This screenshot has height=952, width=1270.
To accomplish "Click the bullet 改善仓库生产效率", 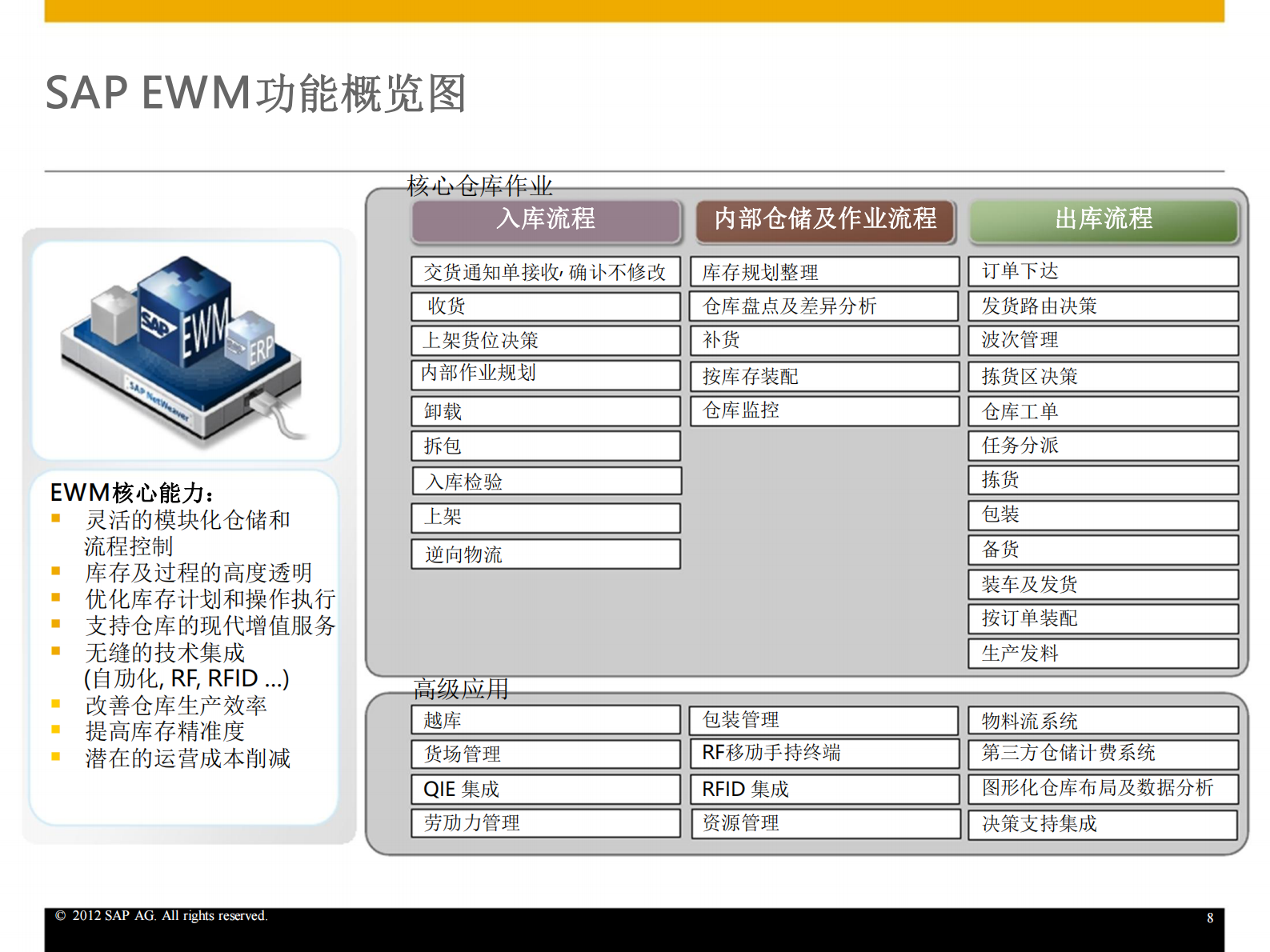I will coord(176,705).
